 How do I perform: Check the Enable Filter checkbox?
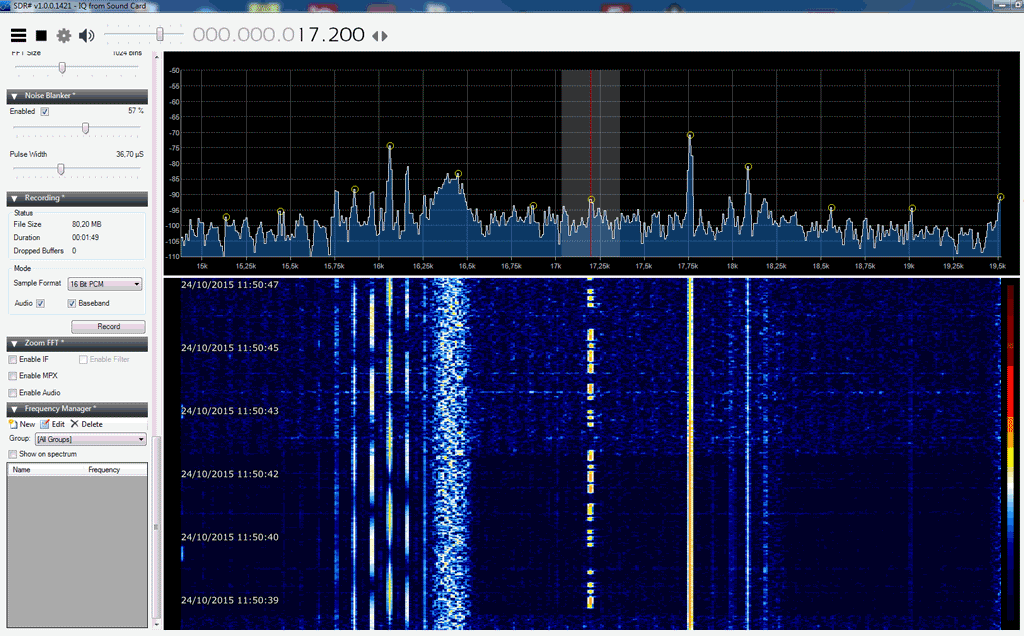click(x=83, y=360)
